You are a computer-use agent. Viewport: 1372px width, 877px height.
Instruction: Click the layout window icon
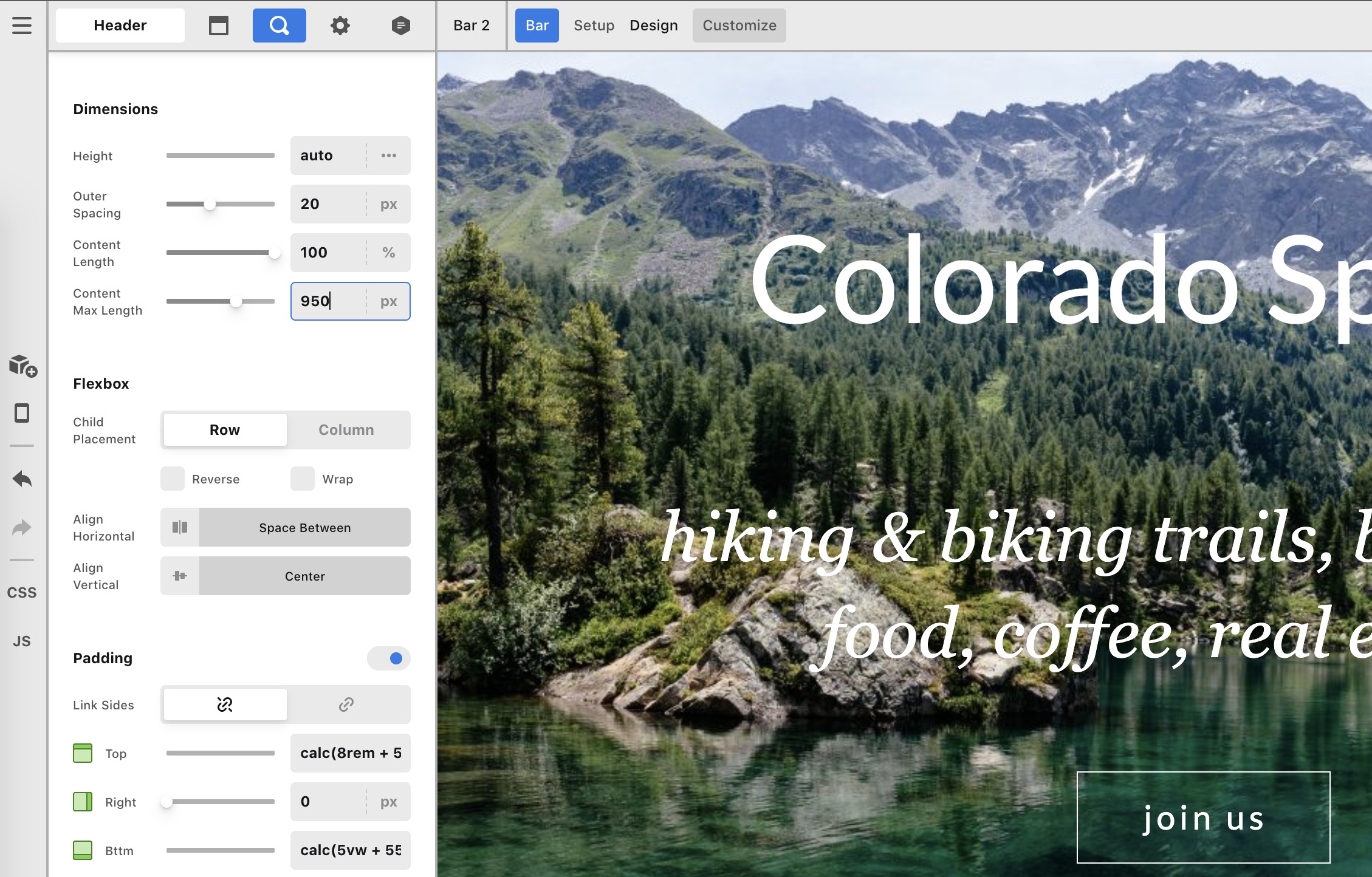[x=219, y=26]
